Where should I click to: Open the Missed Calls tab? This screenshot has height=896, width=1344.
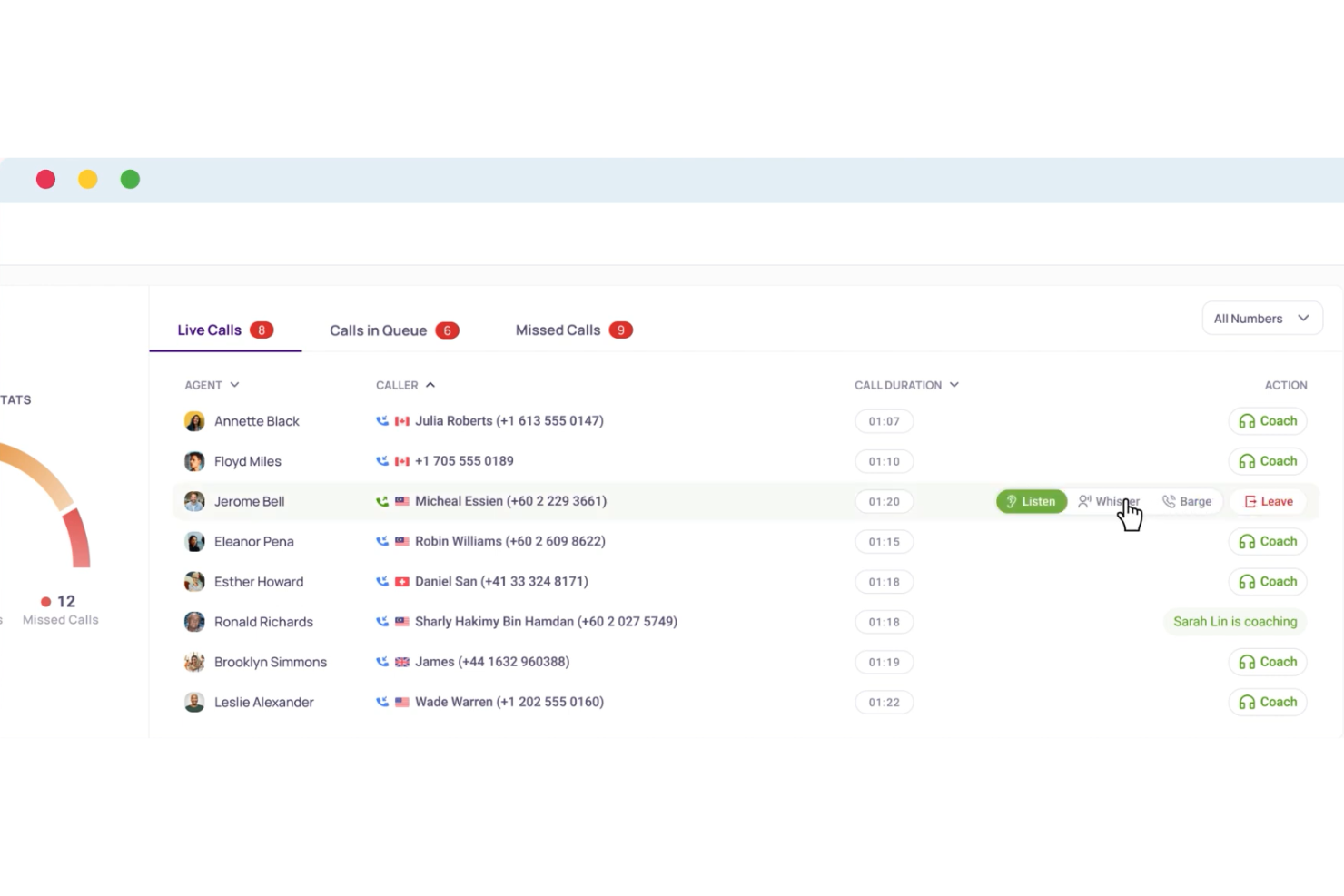click(x=558, y=330)
